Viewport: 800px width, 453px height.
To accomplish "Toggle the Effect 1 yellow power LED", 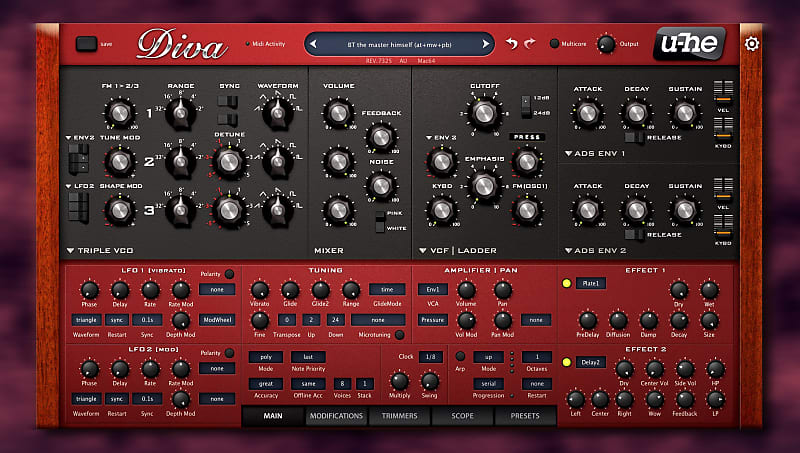I will pos(566,284).
